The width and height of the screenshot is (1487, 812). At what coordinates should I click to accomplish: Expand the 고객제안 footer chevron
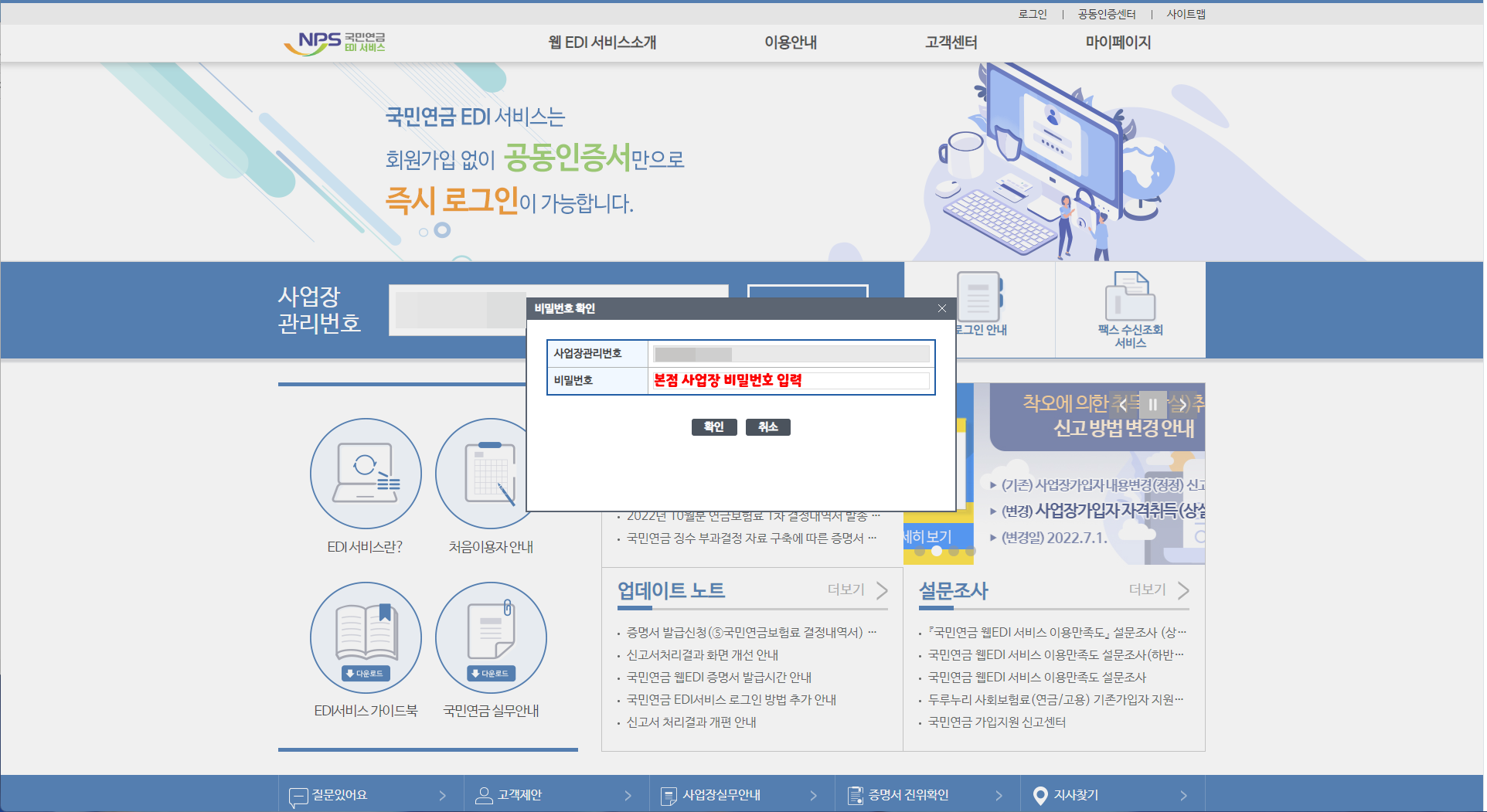click(628, 795)
